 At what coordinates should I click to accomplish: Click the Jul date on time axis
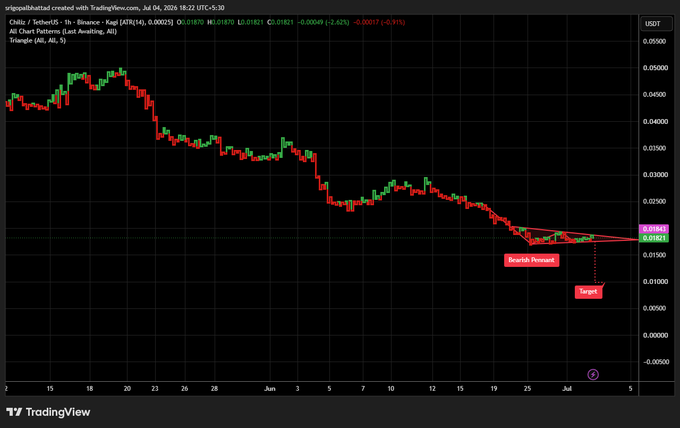click(x=567, y=389)
